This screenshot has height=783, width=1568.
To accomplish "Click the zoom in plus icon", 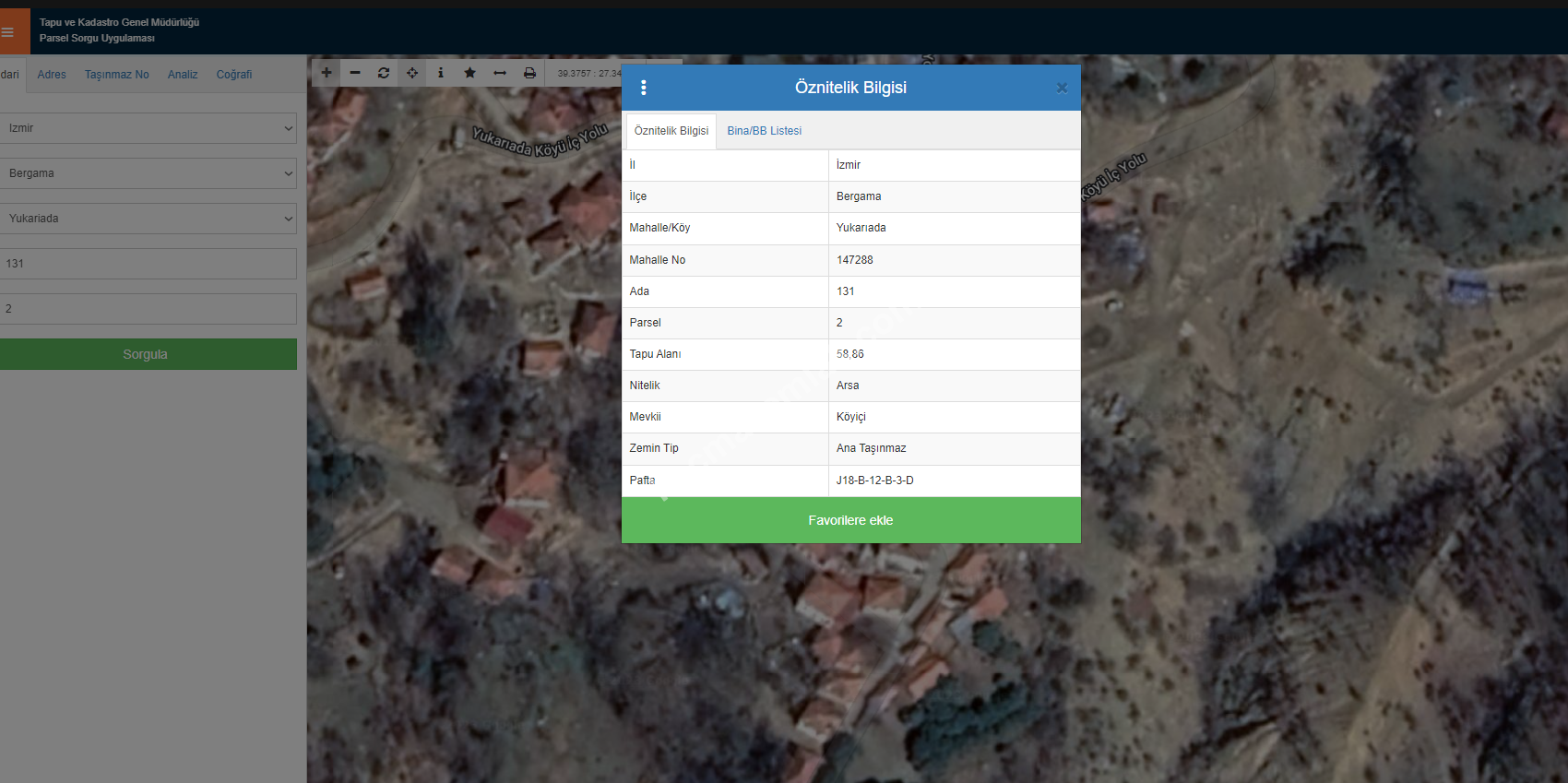I will click(327, 73).
